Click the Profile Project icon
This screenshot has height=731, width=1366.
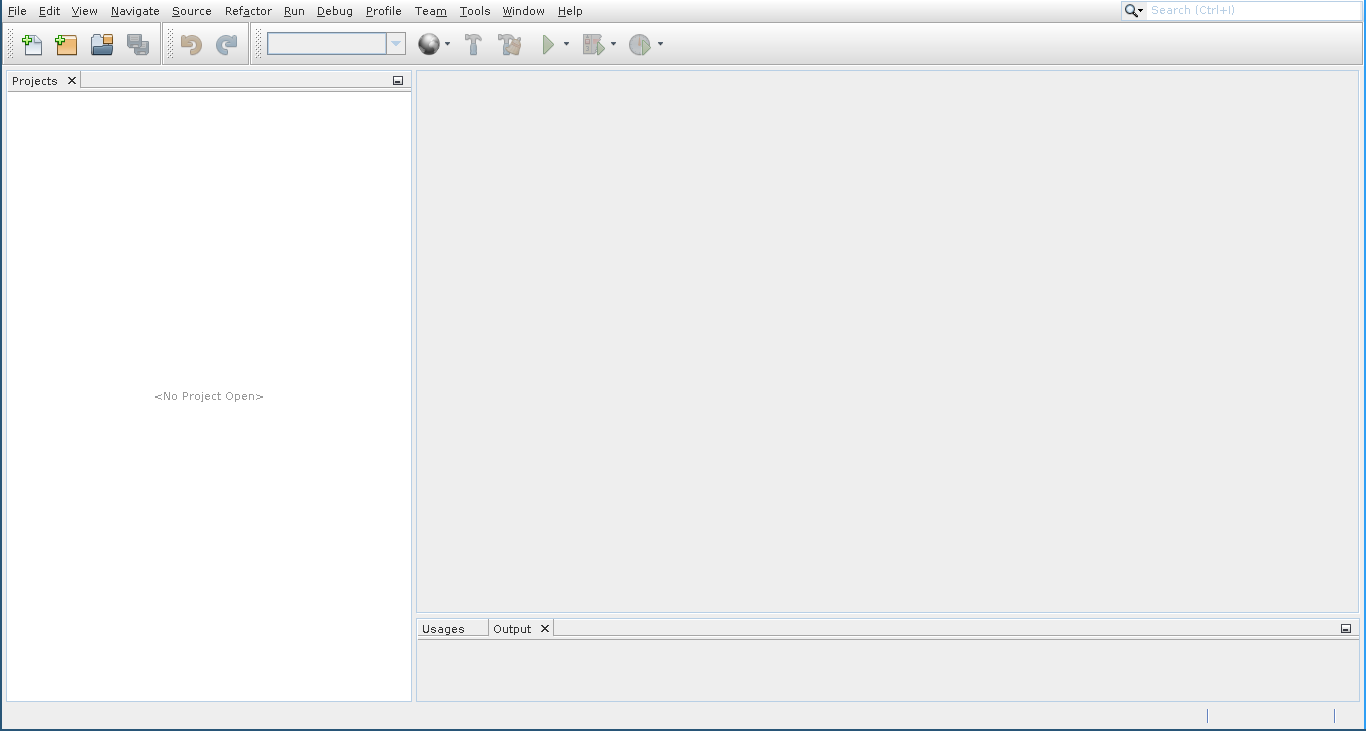pos(639,45)
